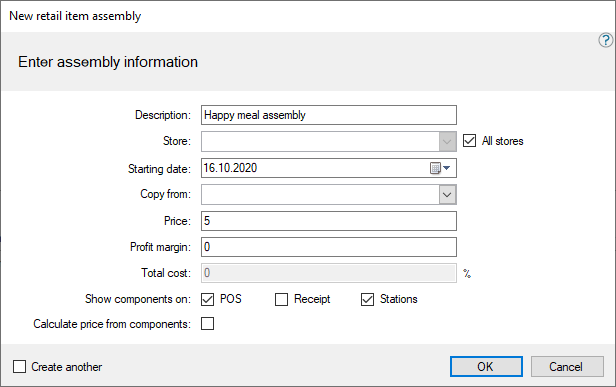This screenshot has width=616, height=387.
Task: Expand the Copy from dropdown
Action: point(447,194)
